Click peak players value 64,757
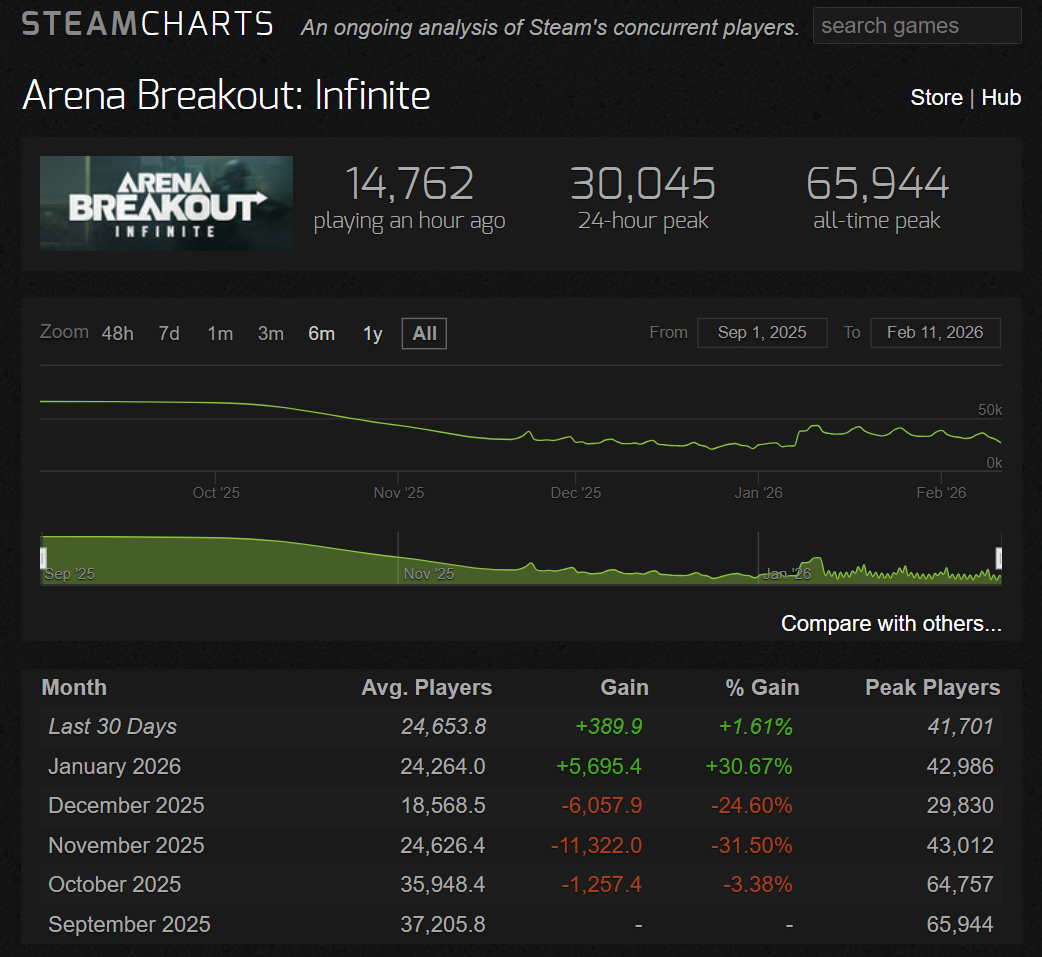The height and width of the screenshot is (957, 1042). click(960, 885)
